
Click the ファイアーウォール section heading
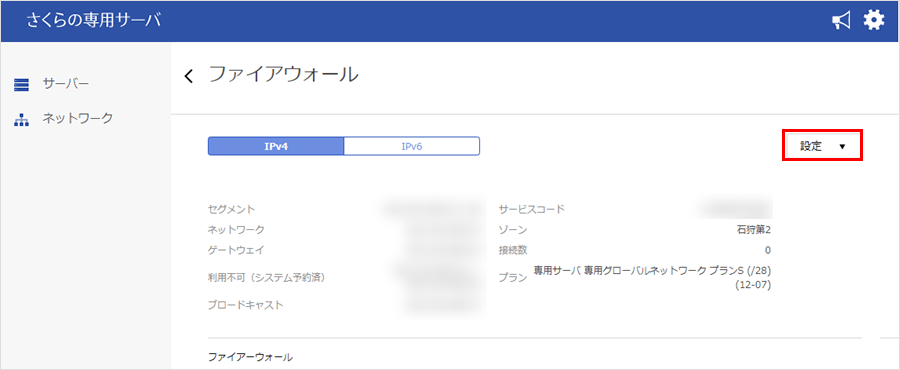coord(250,357)
